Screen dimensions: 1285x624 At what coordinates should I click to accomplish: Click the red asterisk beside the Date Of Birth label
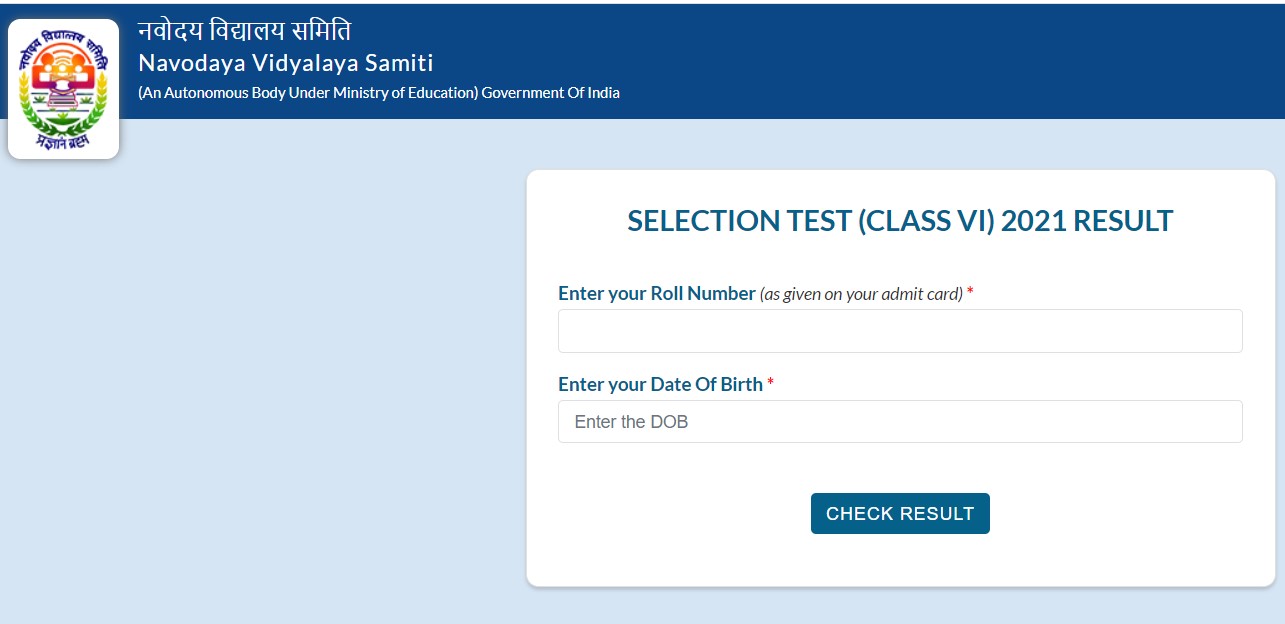pyautogui.click(x=770, y=383)
